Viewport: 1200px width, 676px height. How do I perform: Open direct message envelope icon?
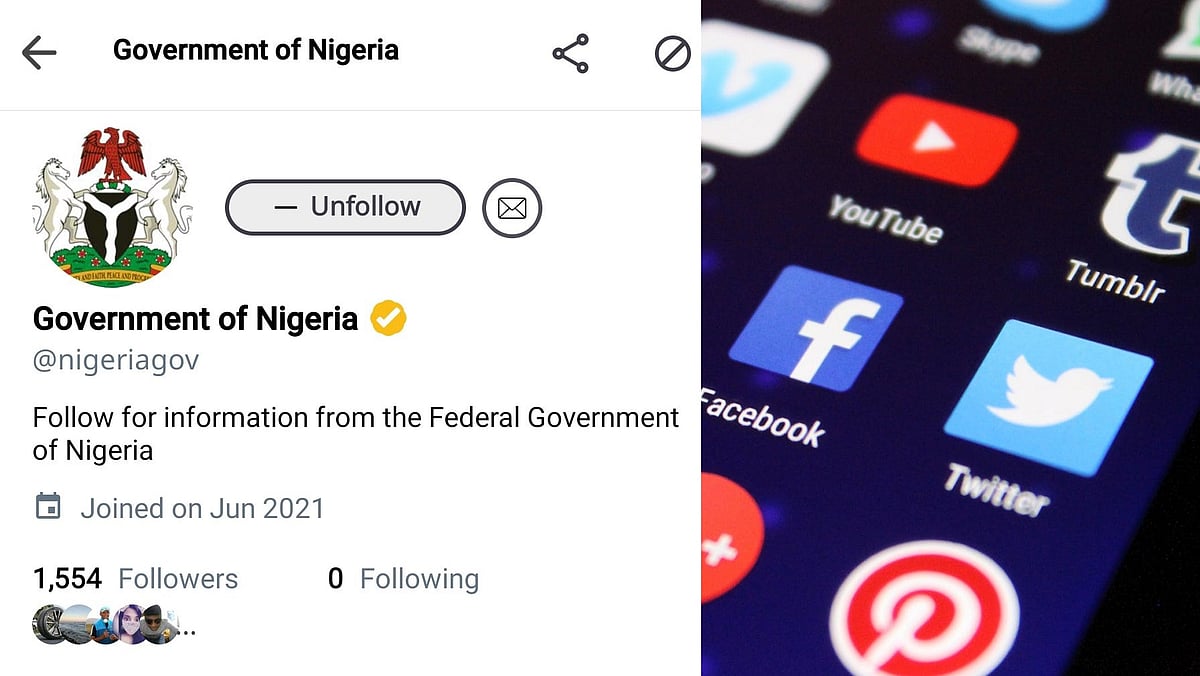[x=512, y=208]
